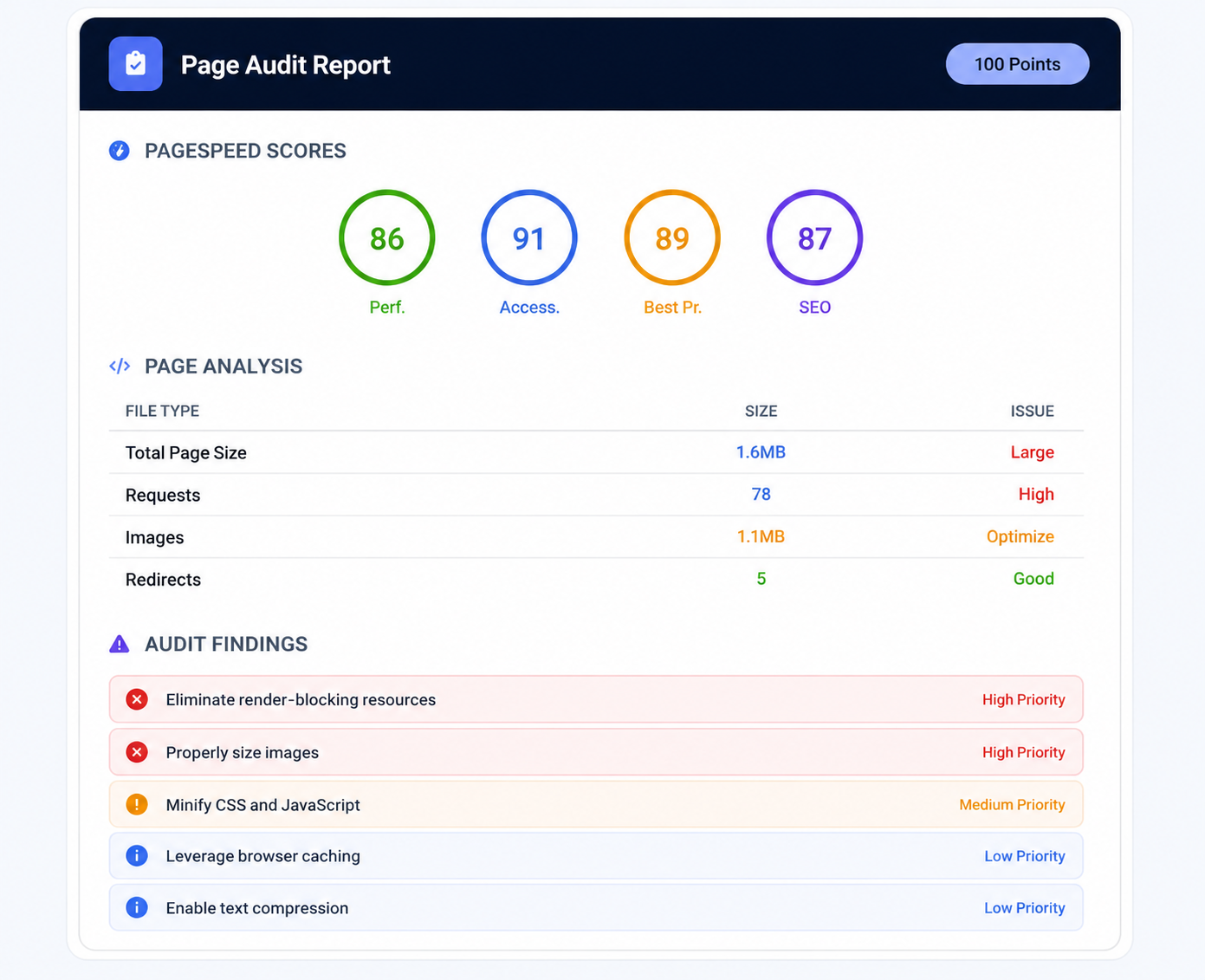Click the Page Analysis code brackets icon
The height and width of the screenshot is (980, 1205).
(120, 367)
